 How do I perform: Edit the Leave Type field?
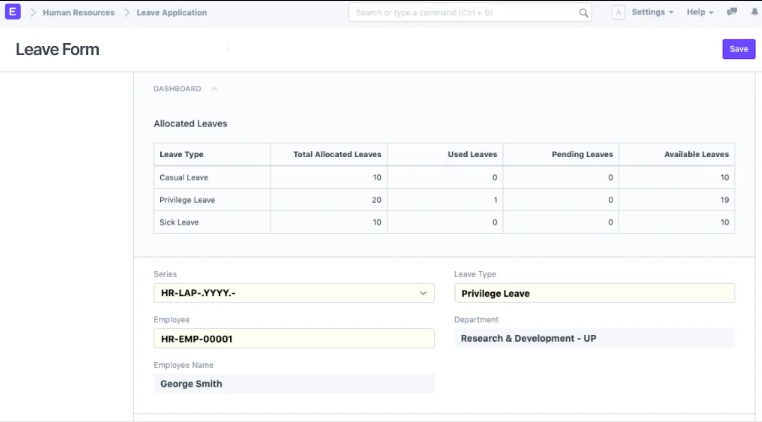point(594,293)
